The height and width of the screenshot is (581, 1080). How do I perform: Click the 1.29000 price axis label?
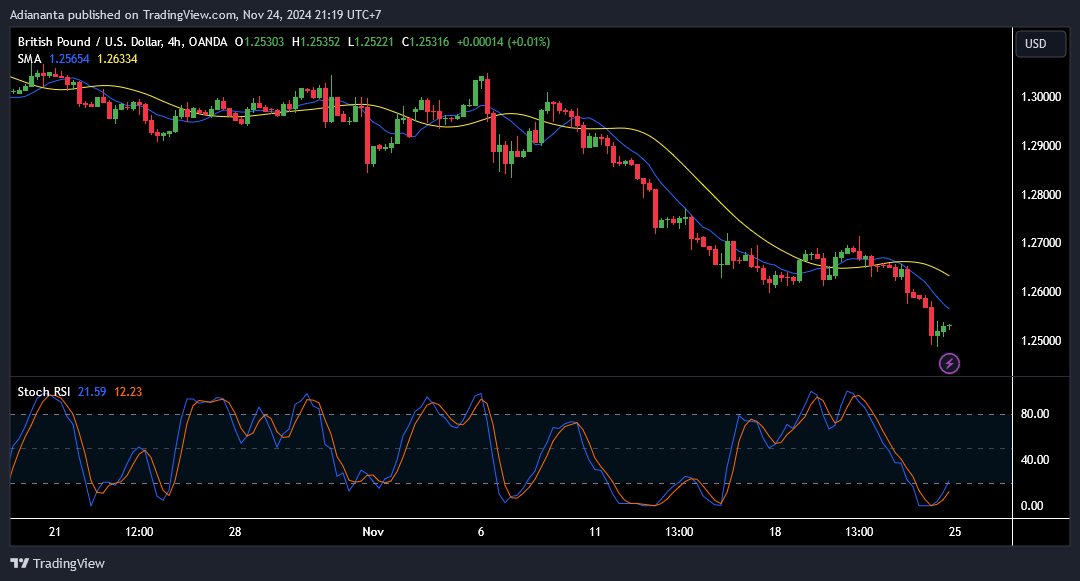click(x=1041, y=146)
